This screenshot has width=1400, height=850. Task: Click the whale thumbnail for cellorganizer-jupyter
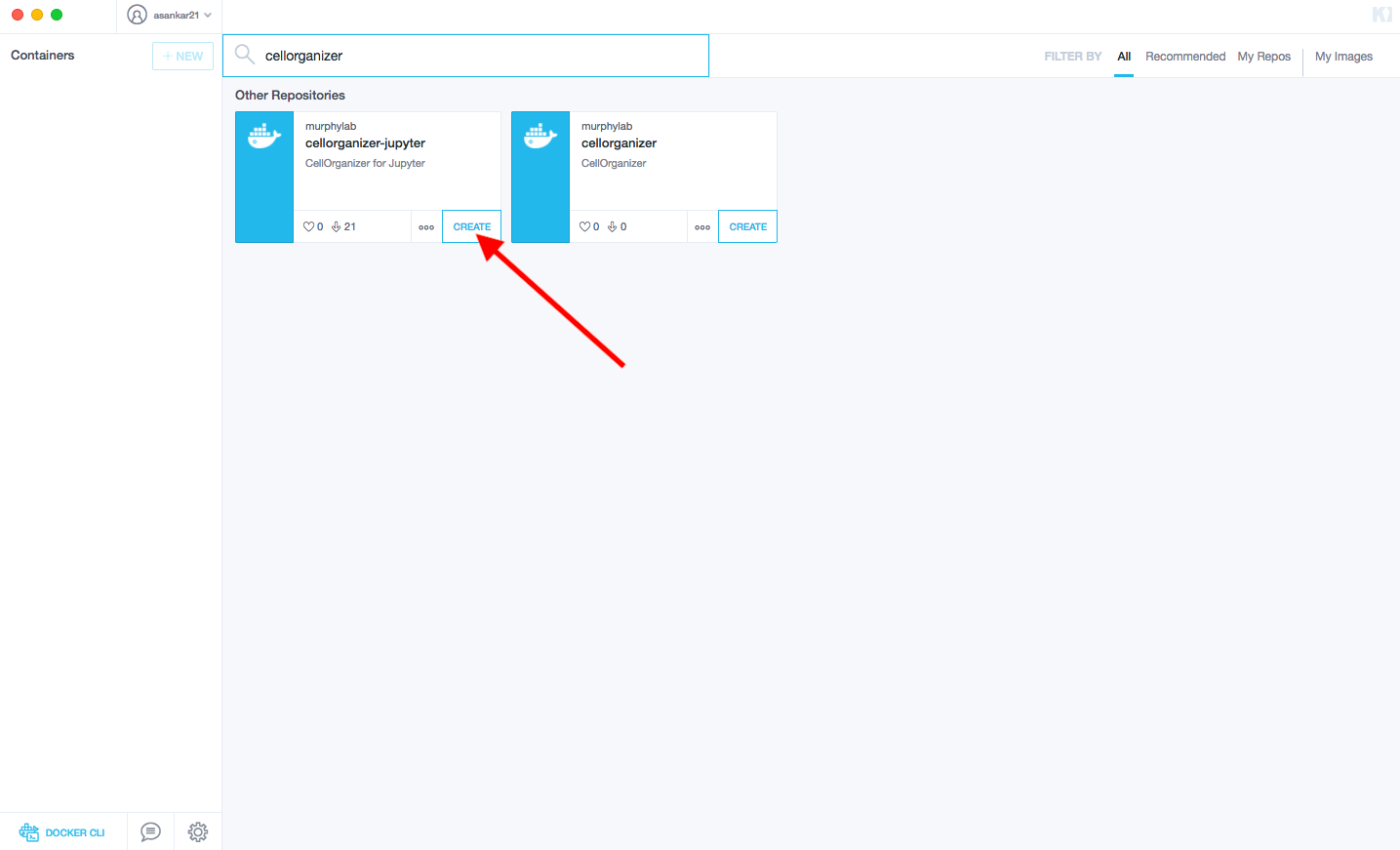pos(264,177)
